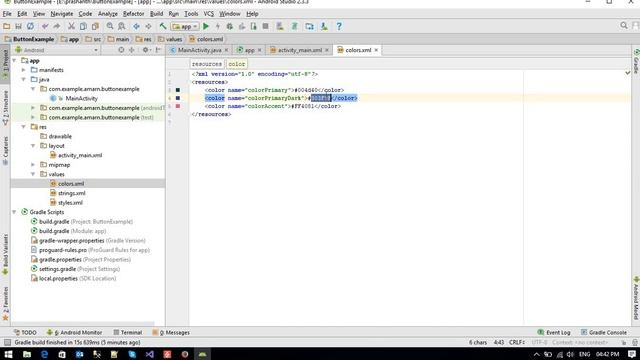Click the Windows Start button
640x360 pixels.
tap(8, 354)
